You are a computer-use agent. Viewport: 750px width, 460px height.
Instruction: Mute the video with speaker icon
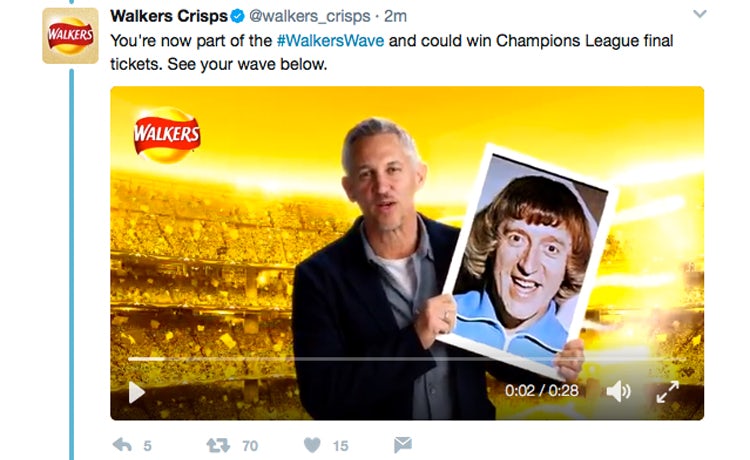618,392
